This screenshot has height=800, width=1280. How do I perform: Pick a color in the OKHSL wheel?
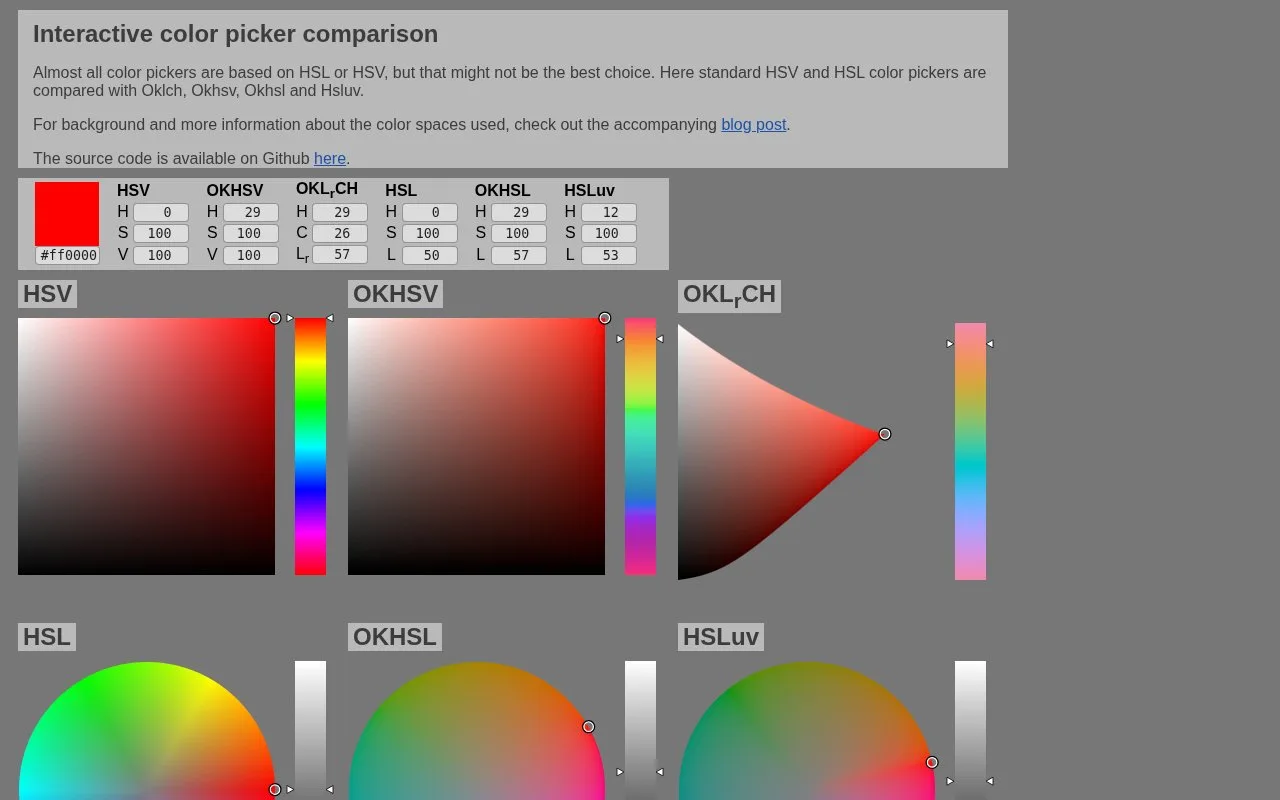[476, 731]
